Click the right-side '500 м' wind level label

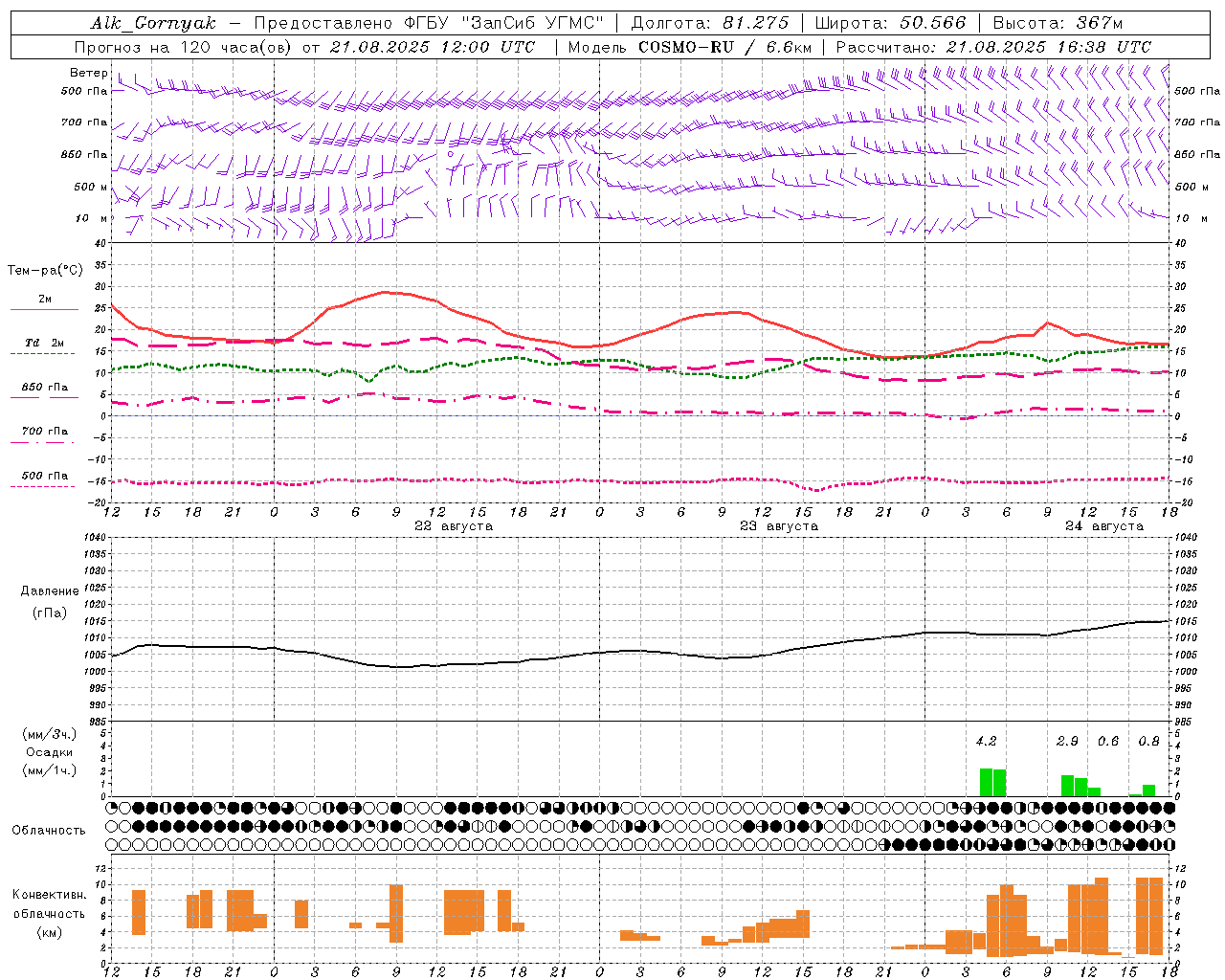pyautogui.click(x=1192, y=187)
